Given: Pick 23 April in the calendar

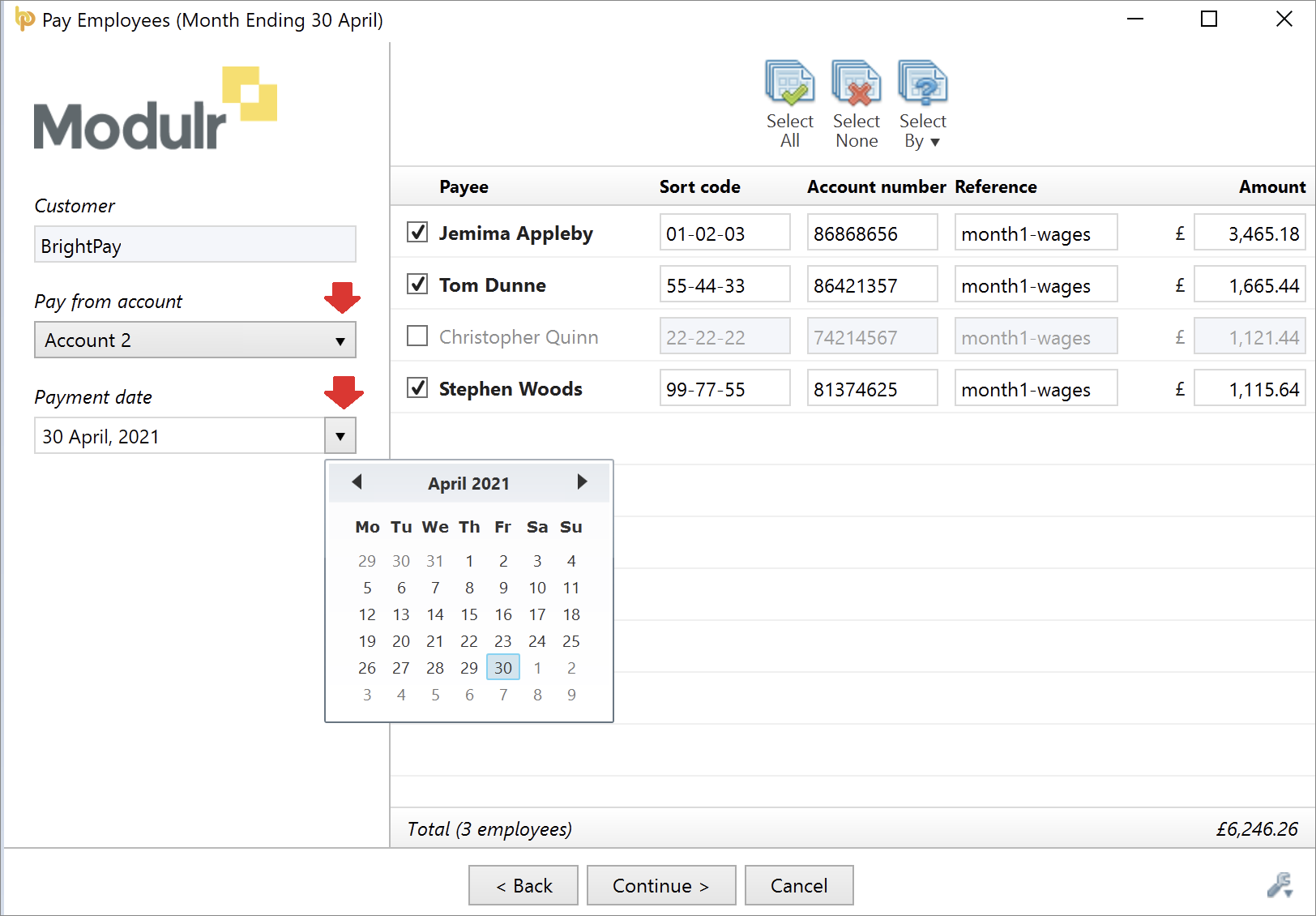Looking at the screenshot, I should 502,641.
